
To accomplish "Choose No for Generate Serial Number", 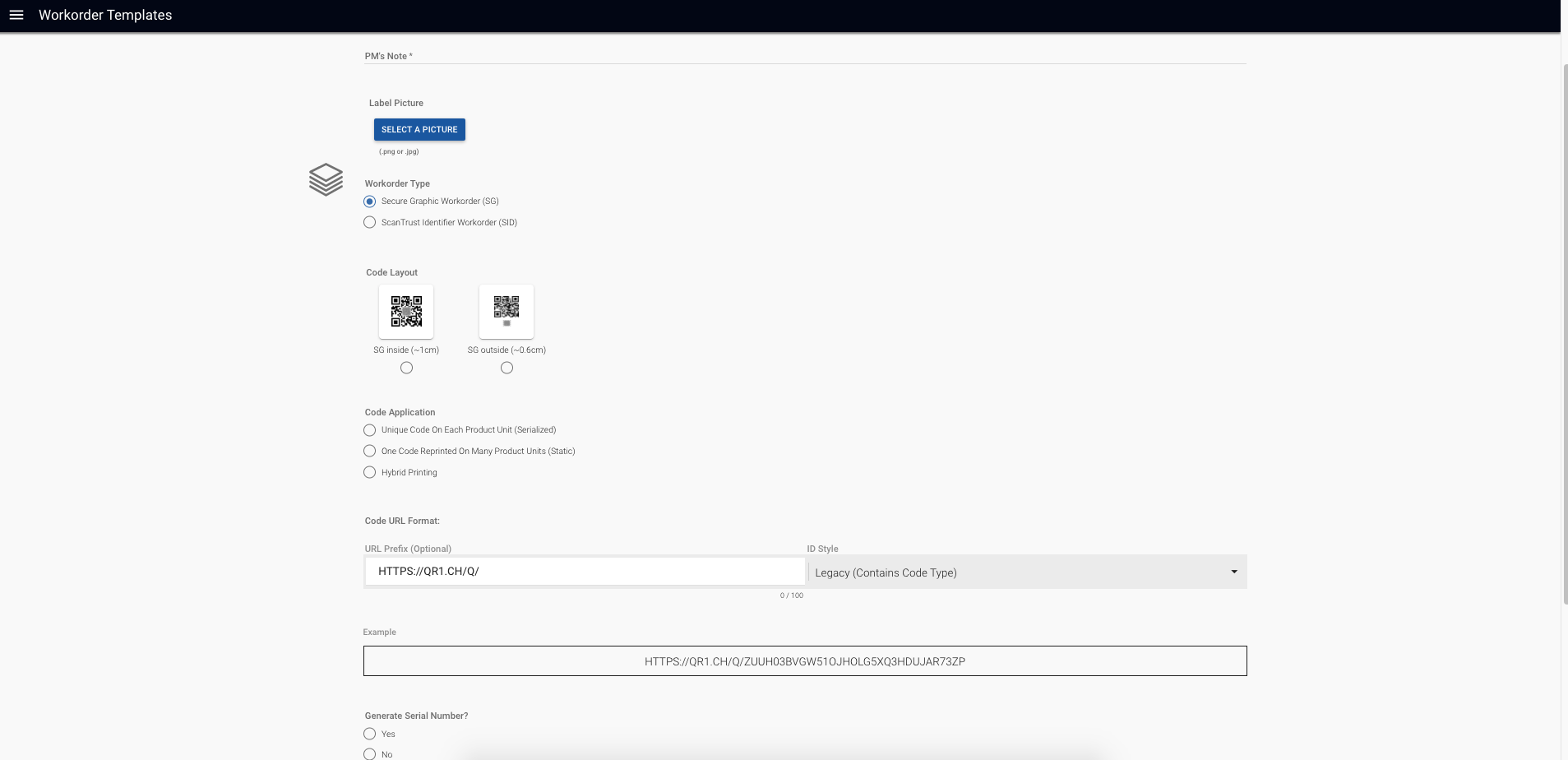I will tap(370, 754).
